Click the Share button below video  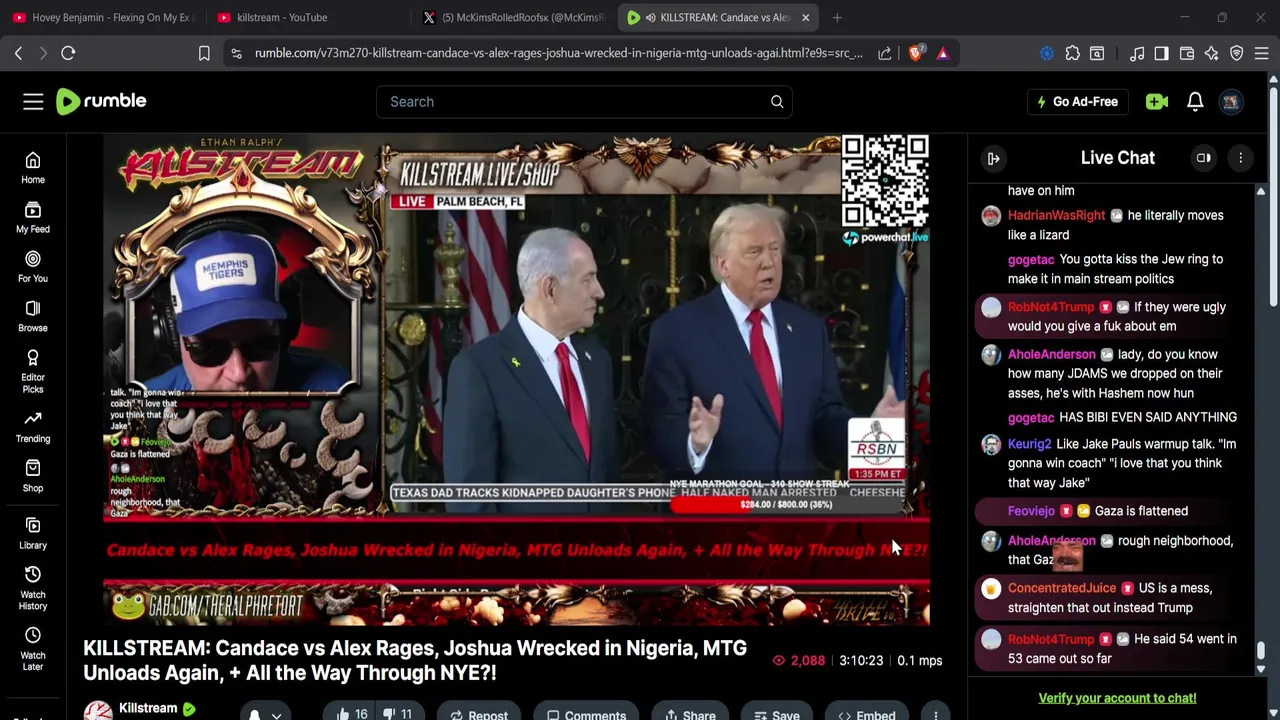pos(690,714)
